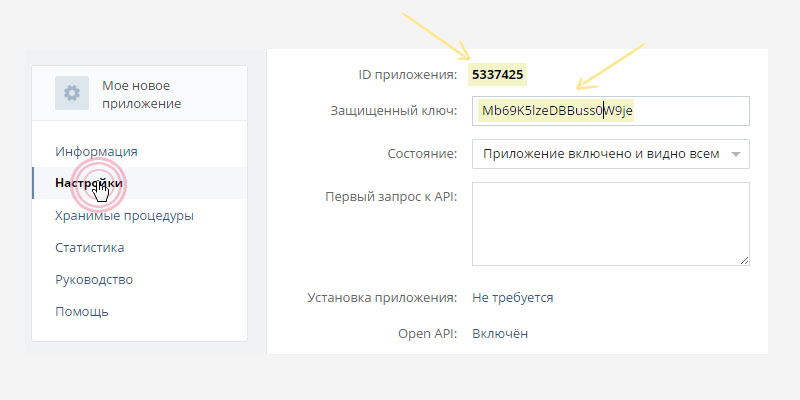Click the "Защищенный ключ:" label

393,110
